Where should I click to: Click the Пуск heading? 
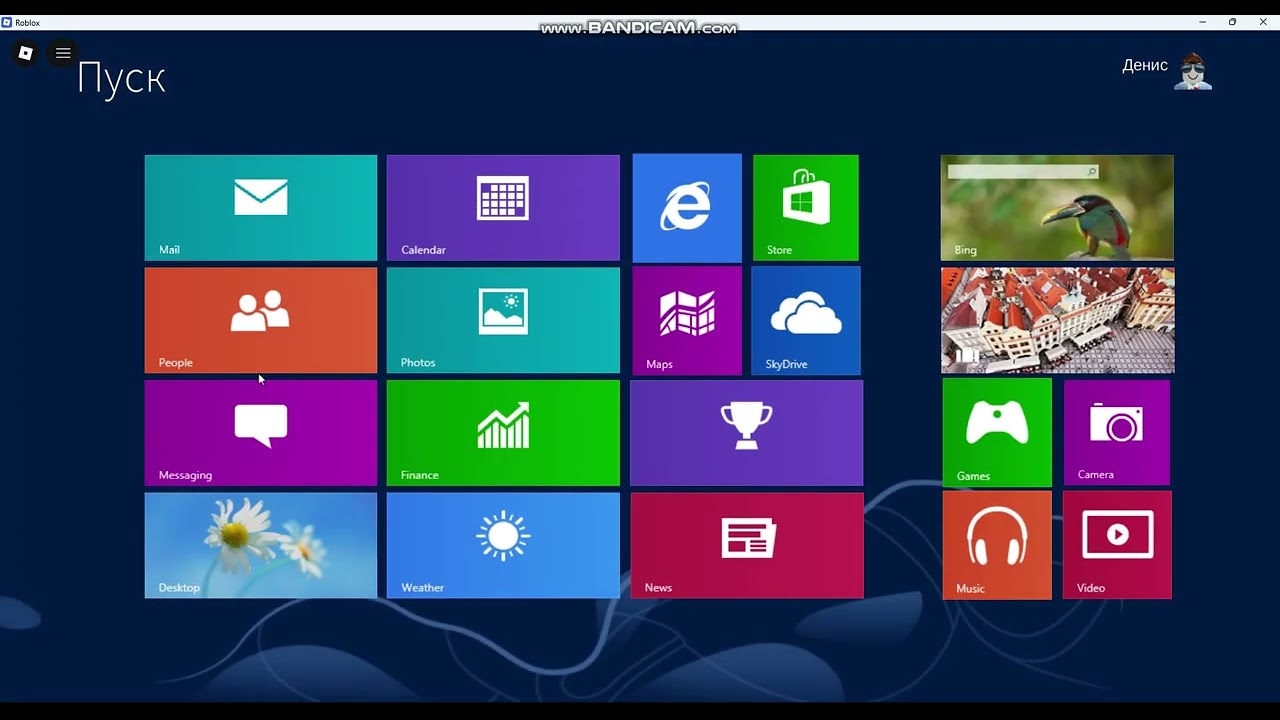(121, 78)
